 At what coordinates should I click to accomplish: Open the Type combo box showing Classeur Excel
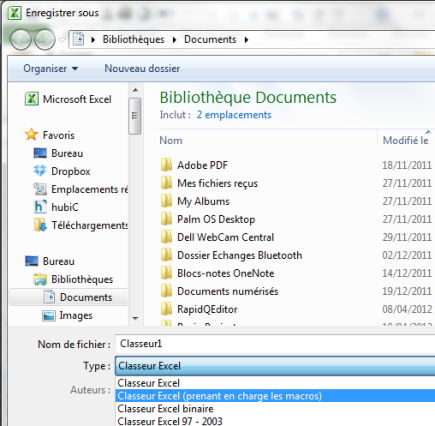[275, 366]
